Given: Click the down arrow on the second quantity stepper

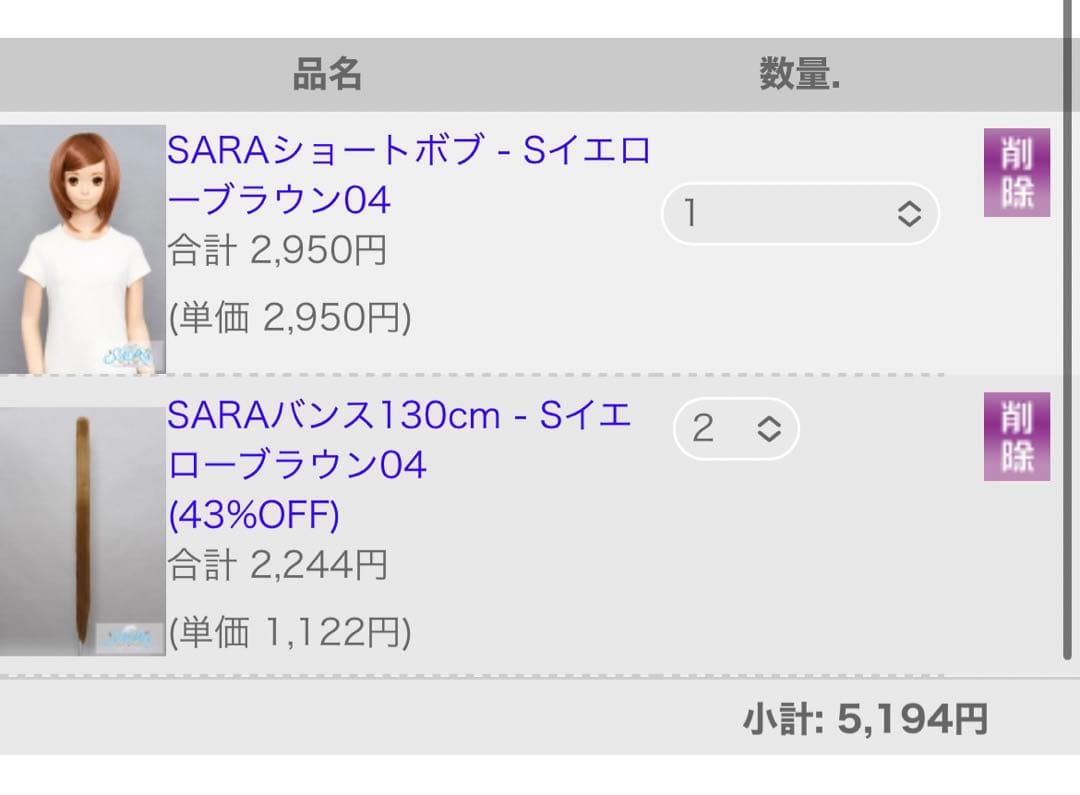Looking at the screenshot, I should 771,436.
